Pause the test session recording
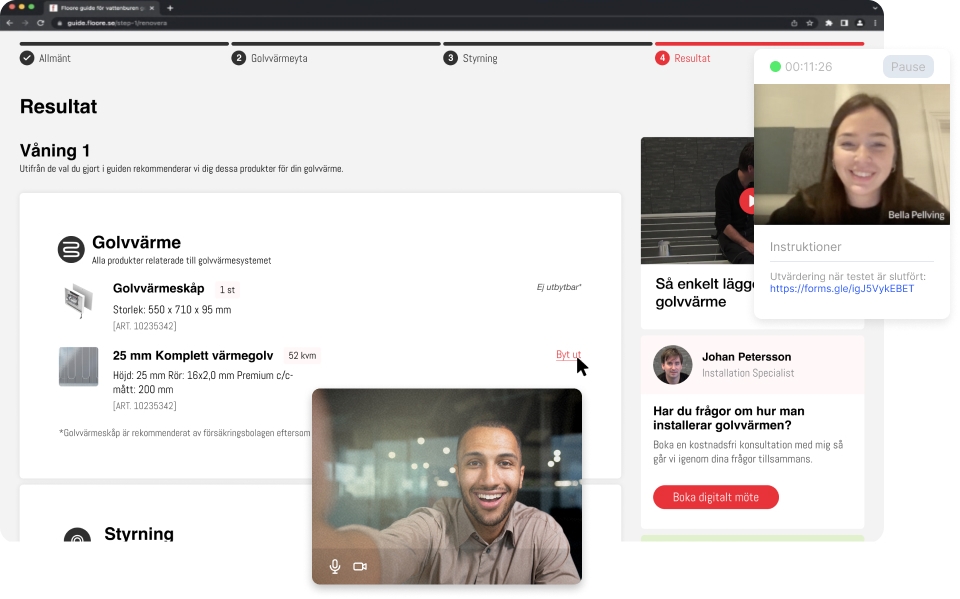The image size is (960, 599). click(908, 67)
